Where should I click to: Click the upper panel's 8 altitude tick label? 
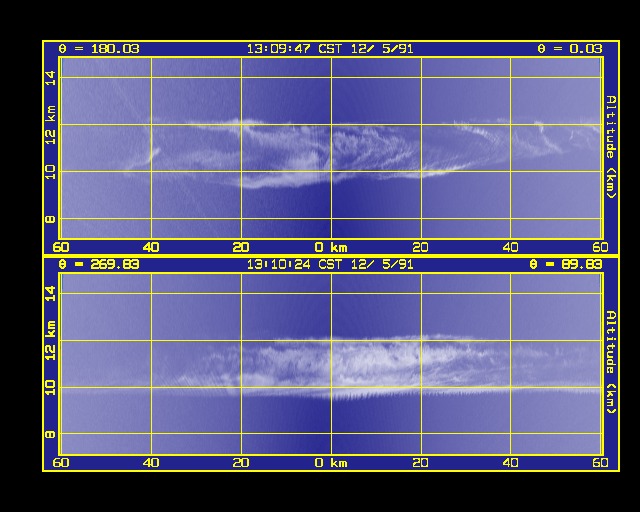coord(50,219)
